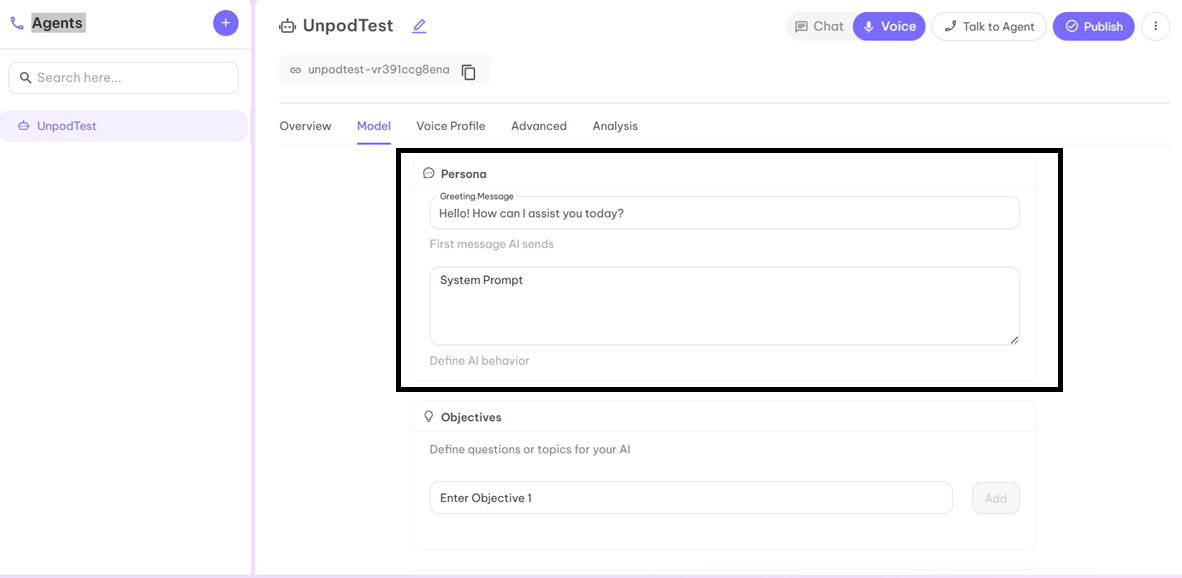Switch the agent mode to Chat

tap(821, 26)
